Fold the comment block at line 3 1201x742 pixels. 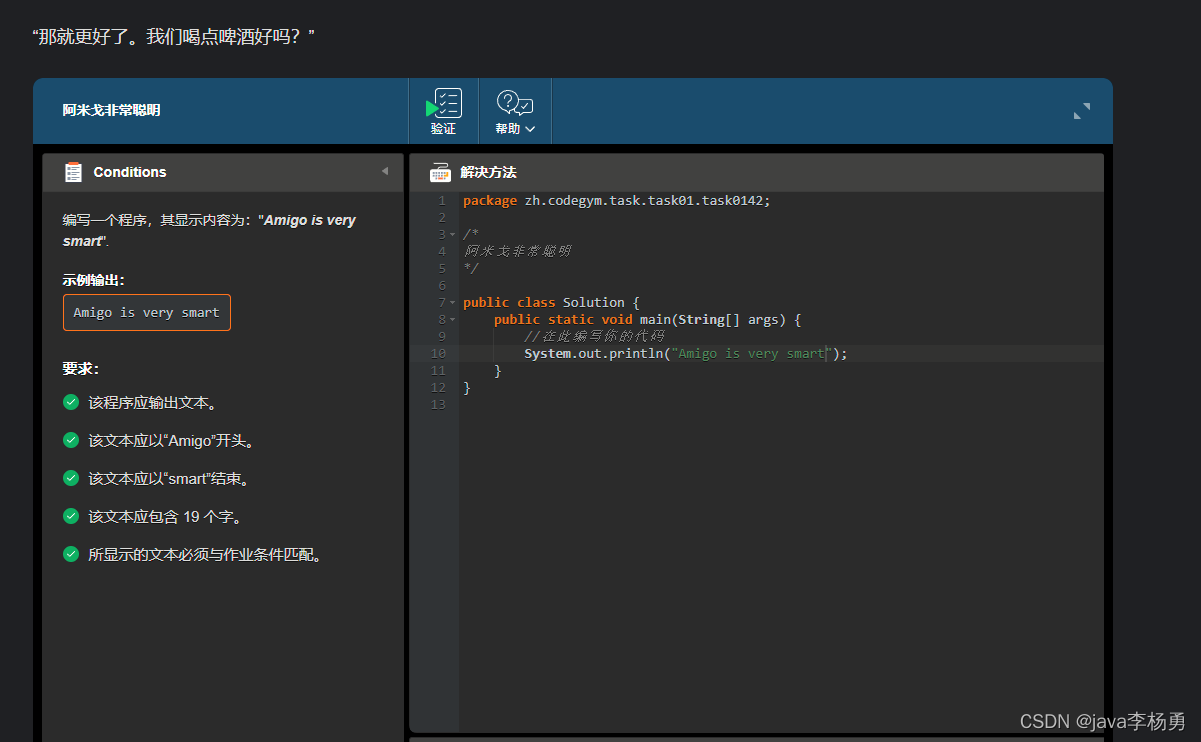(452, 235)
